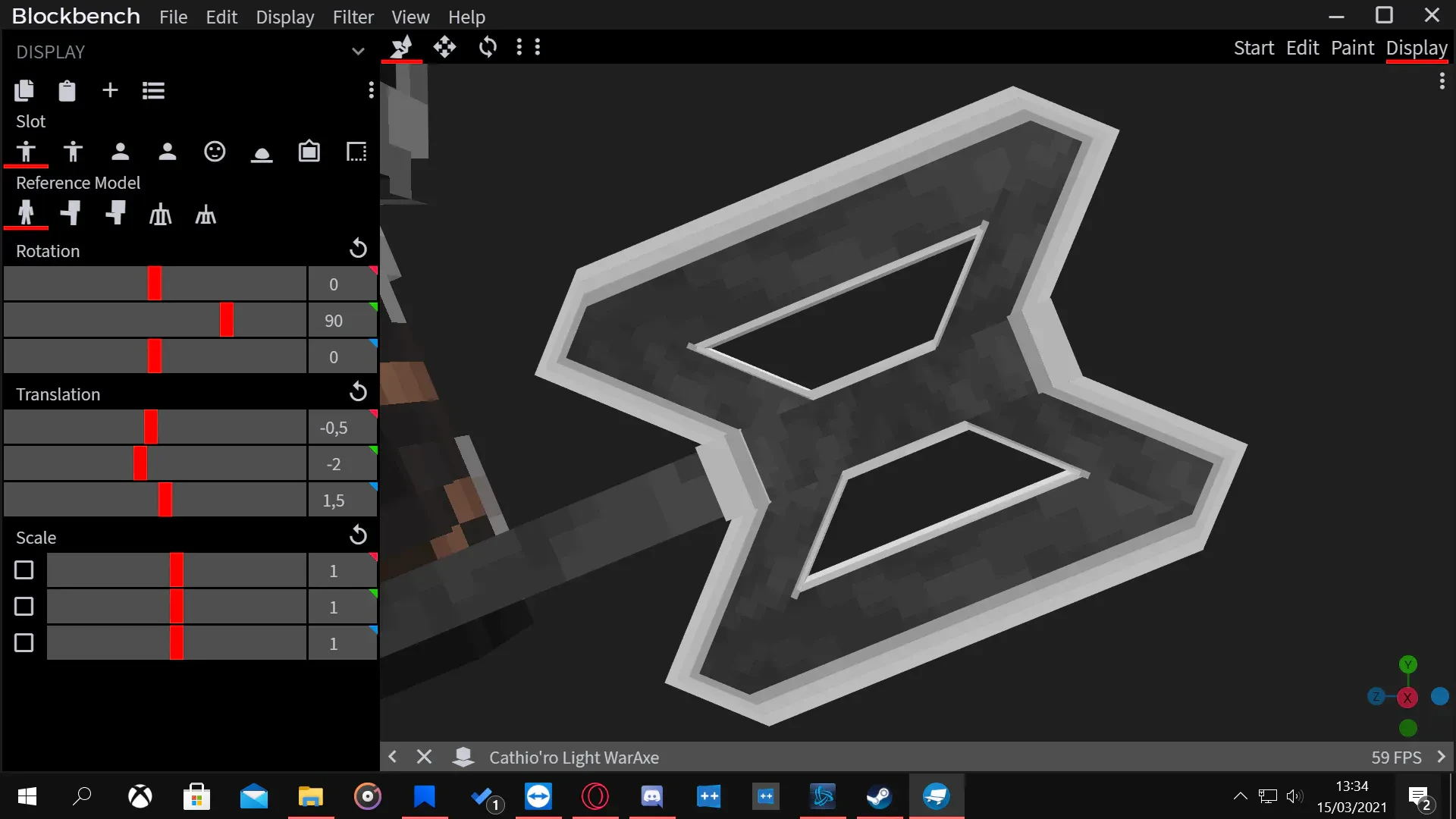Reset the Translation values
This screenshot has height=819, width=1456.
pyautogui.click(x=358, y=392)
